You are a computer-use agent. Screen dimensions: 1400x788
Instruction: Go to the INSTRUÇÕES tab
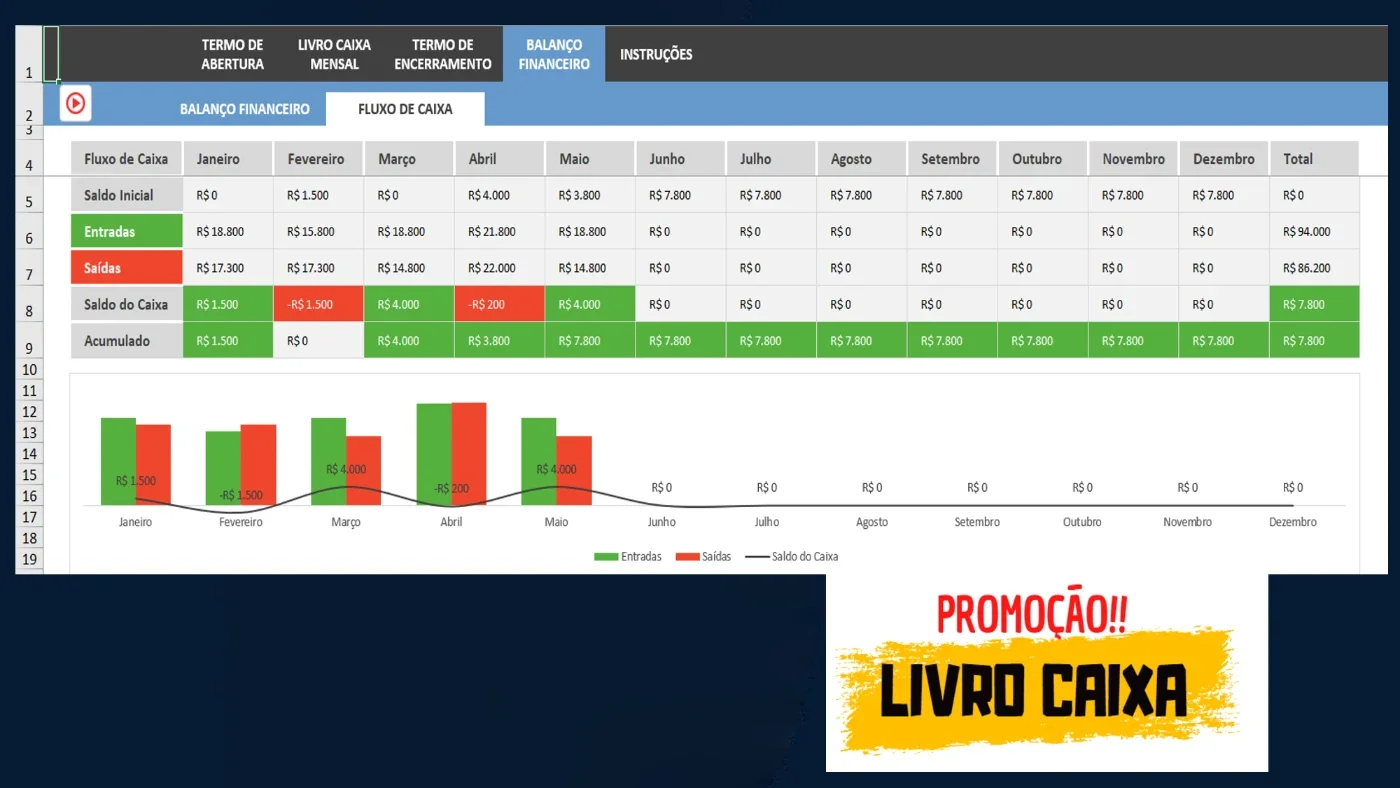[656, 54]
